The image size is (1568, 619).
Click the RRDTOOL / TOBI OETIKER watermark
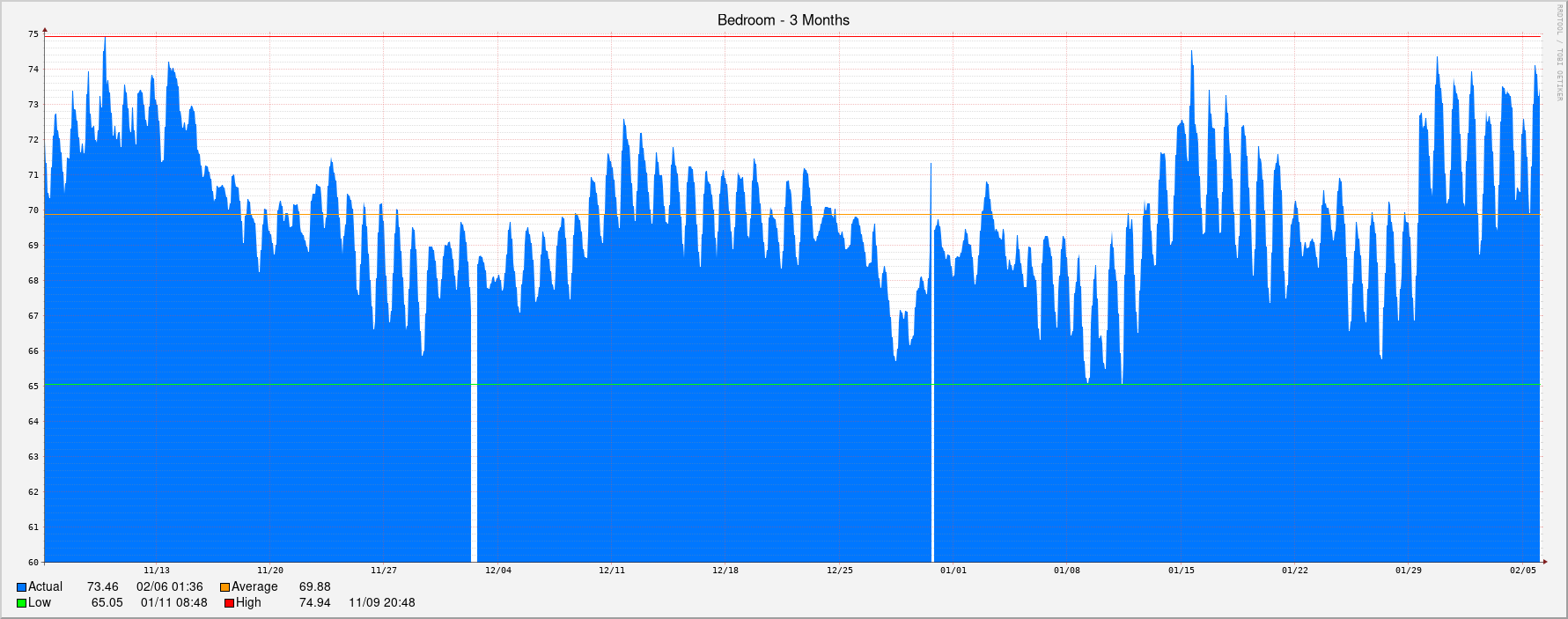click(x=1557, y=53)
